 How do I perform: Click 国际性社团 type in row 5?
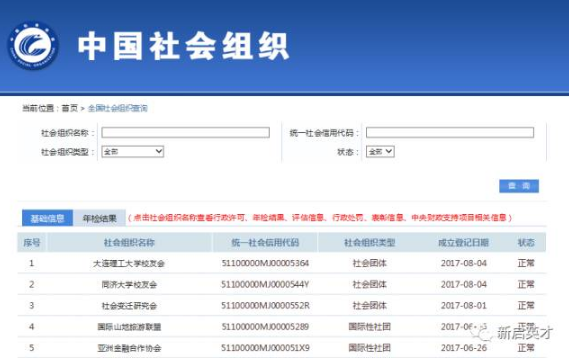tap(369, 348)
